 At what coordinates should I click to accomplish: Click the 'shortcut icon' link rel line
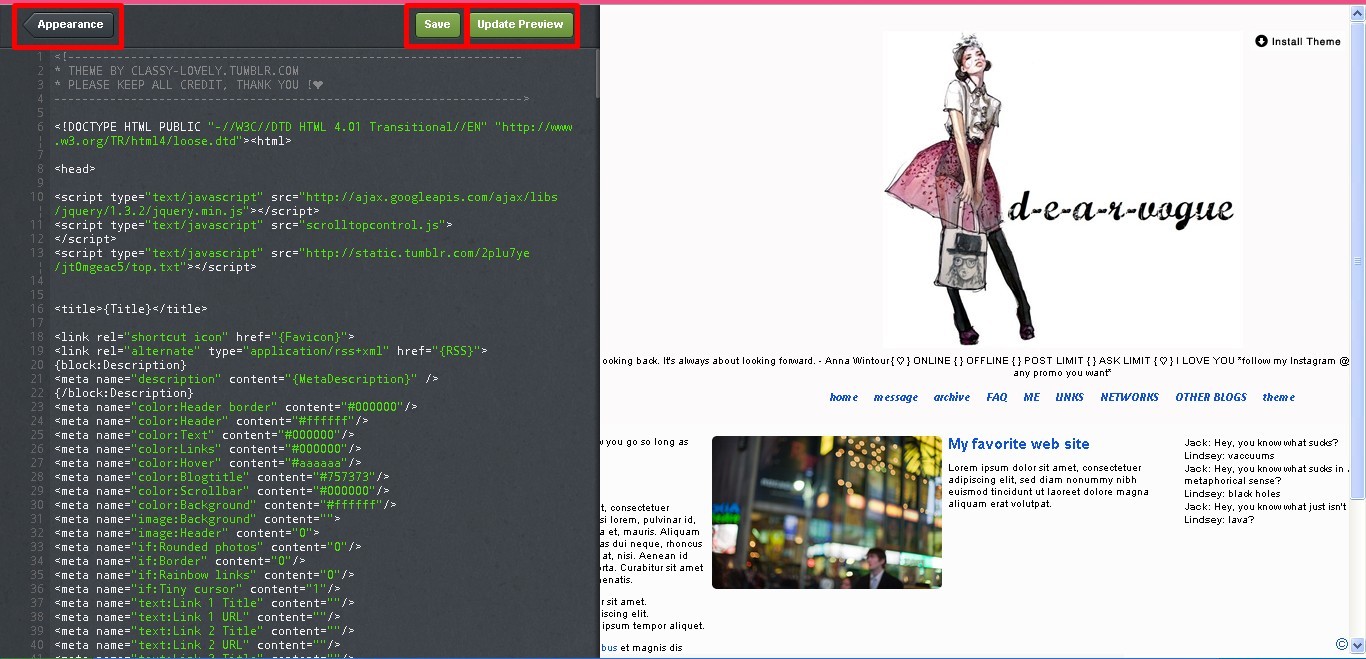pyautogui.click(x=205, y=337)
